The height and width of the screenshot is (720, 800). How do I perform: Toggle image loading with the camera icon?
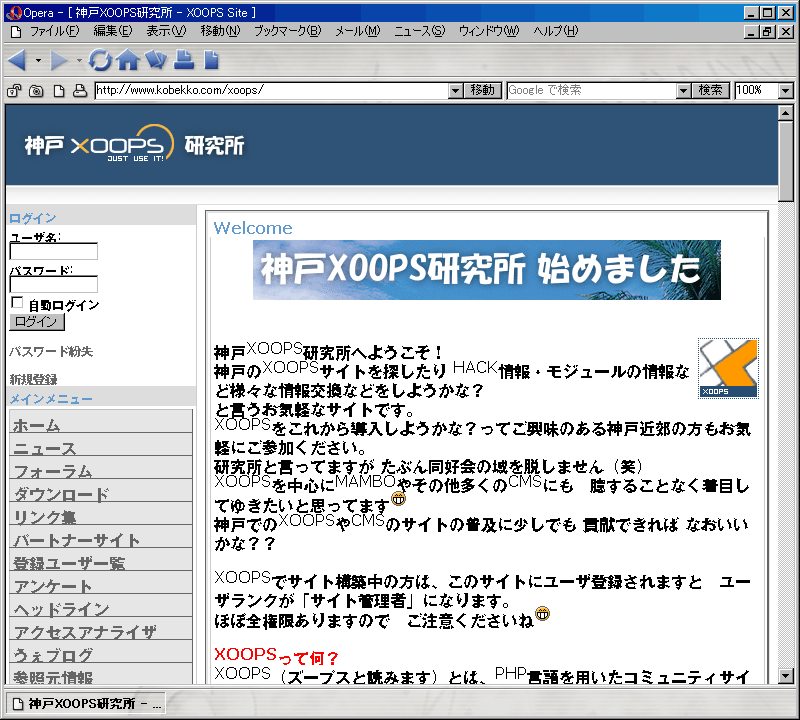click(x=36, y=91)
